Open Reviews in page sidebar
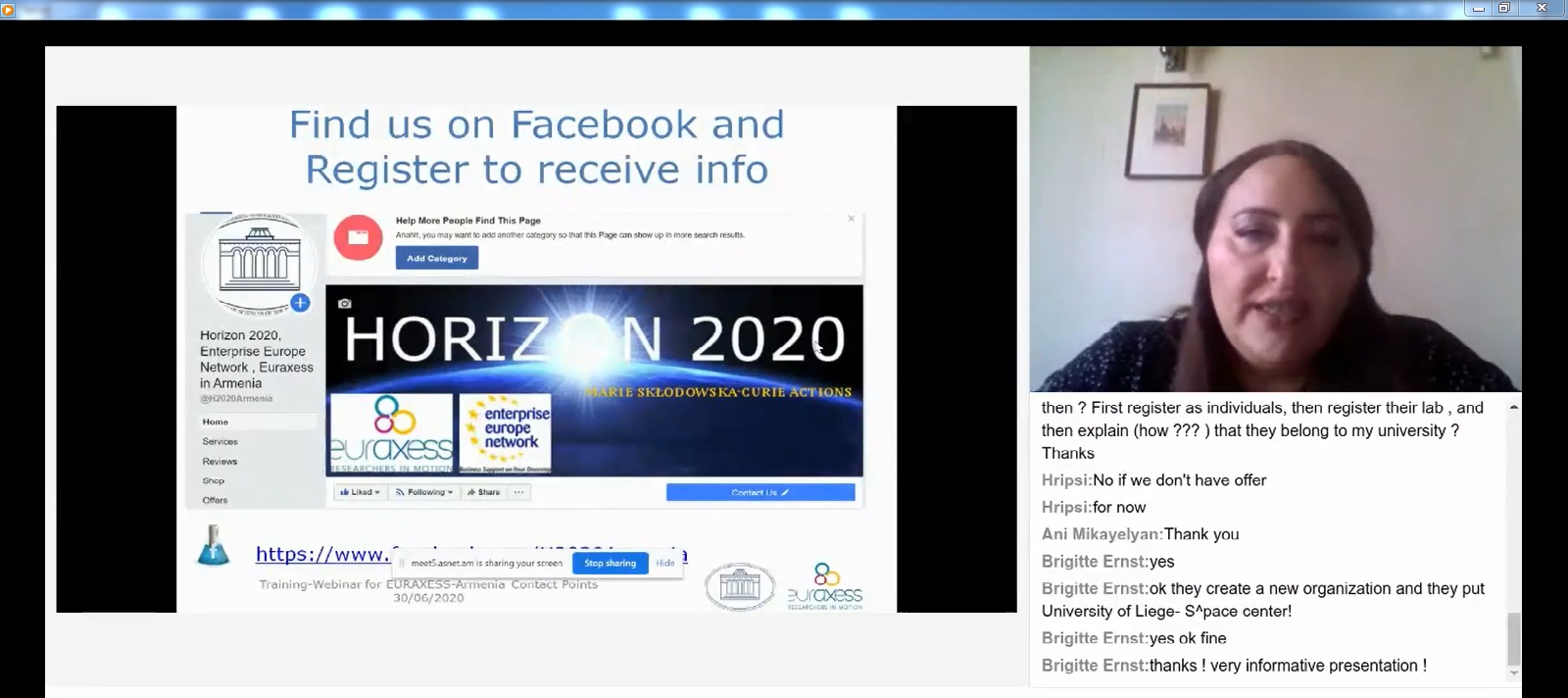Viewport: 1568px width, 698px height. tap(220, 461)
